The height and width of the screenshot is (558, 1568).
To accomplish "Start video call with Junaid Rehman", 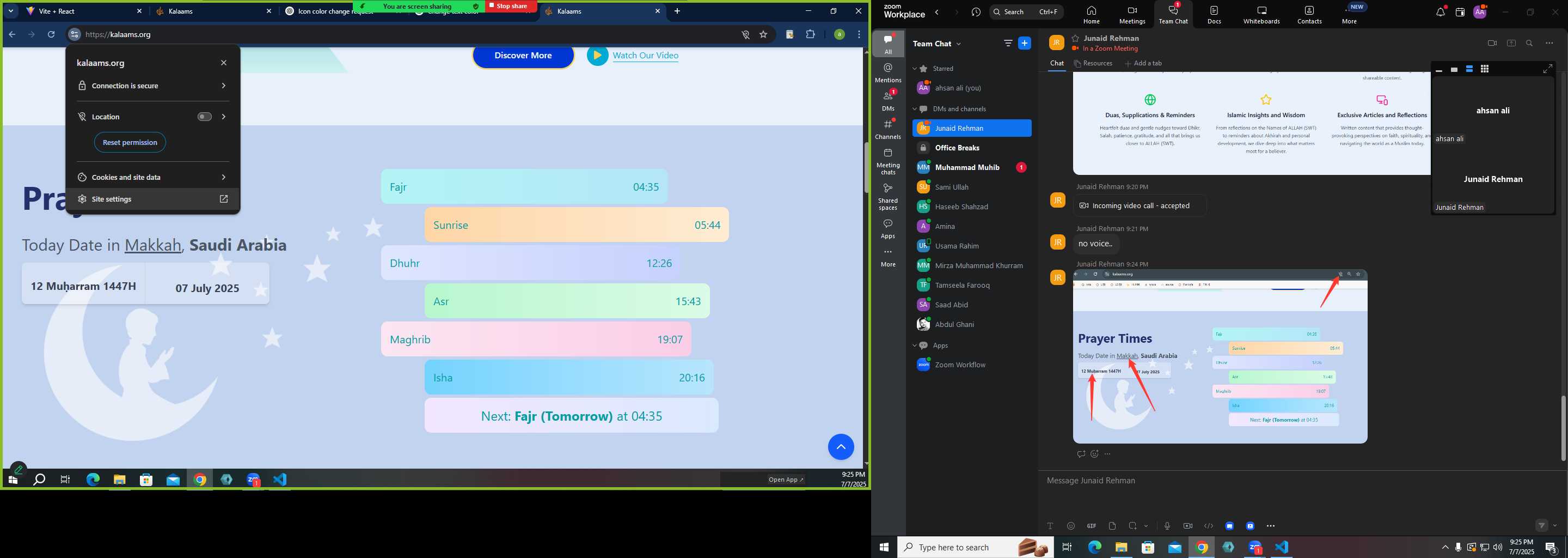I will 1492,43.
